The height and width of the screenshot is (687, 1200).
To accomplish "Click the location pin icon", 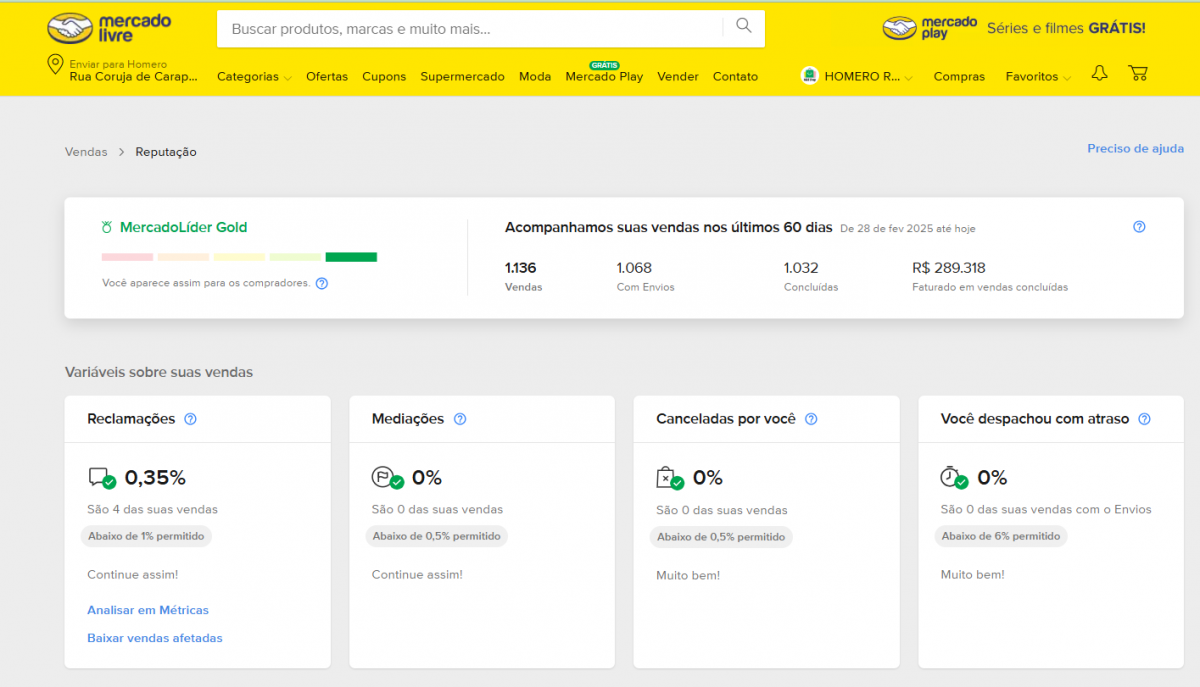I will coord(56,65).
